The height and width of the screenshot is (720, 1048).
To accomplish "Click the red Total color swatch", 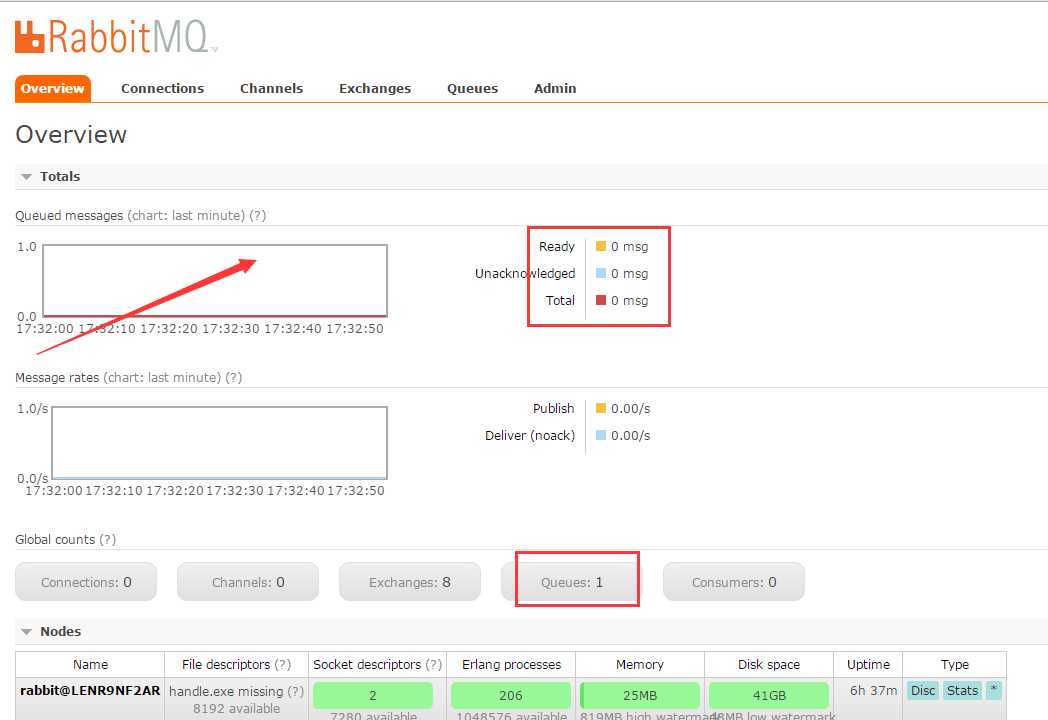I will (x=601, y=300).
